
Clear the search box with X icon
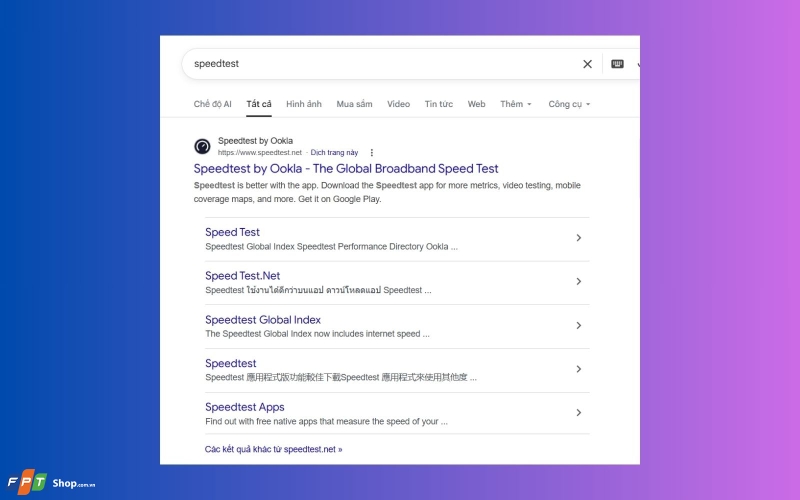pos(587,64)
